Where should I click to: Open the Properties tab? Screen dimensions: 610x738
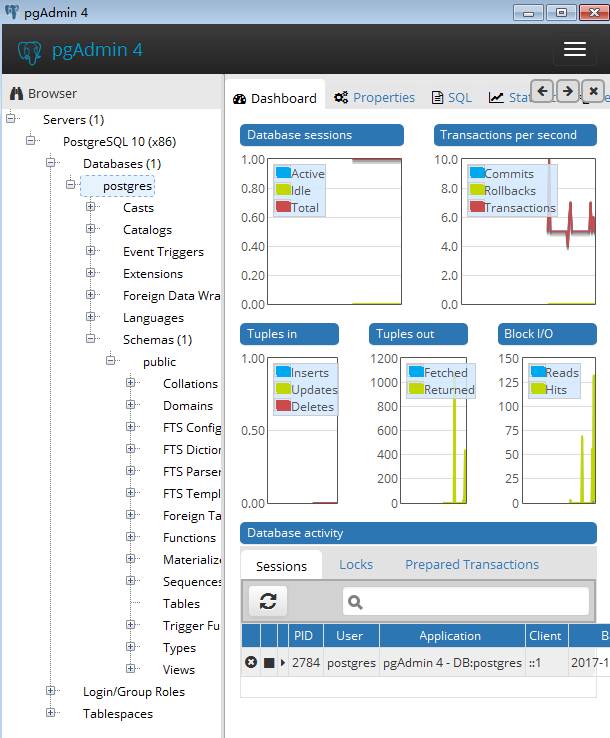point(375,97)
